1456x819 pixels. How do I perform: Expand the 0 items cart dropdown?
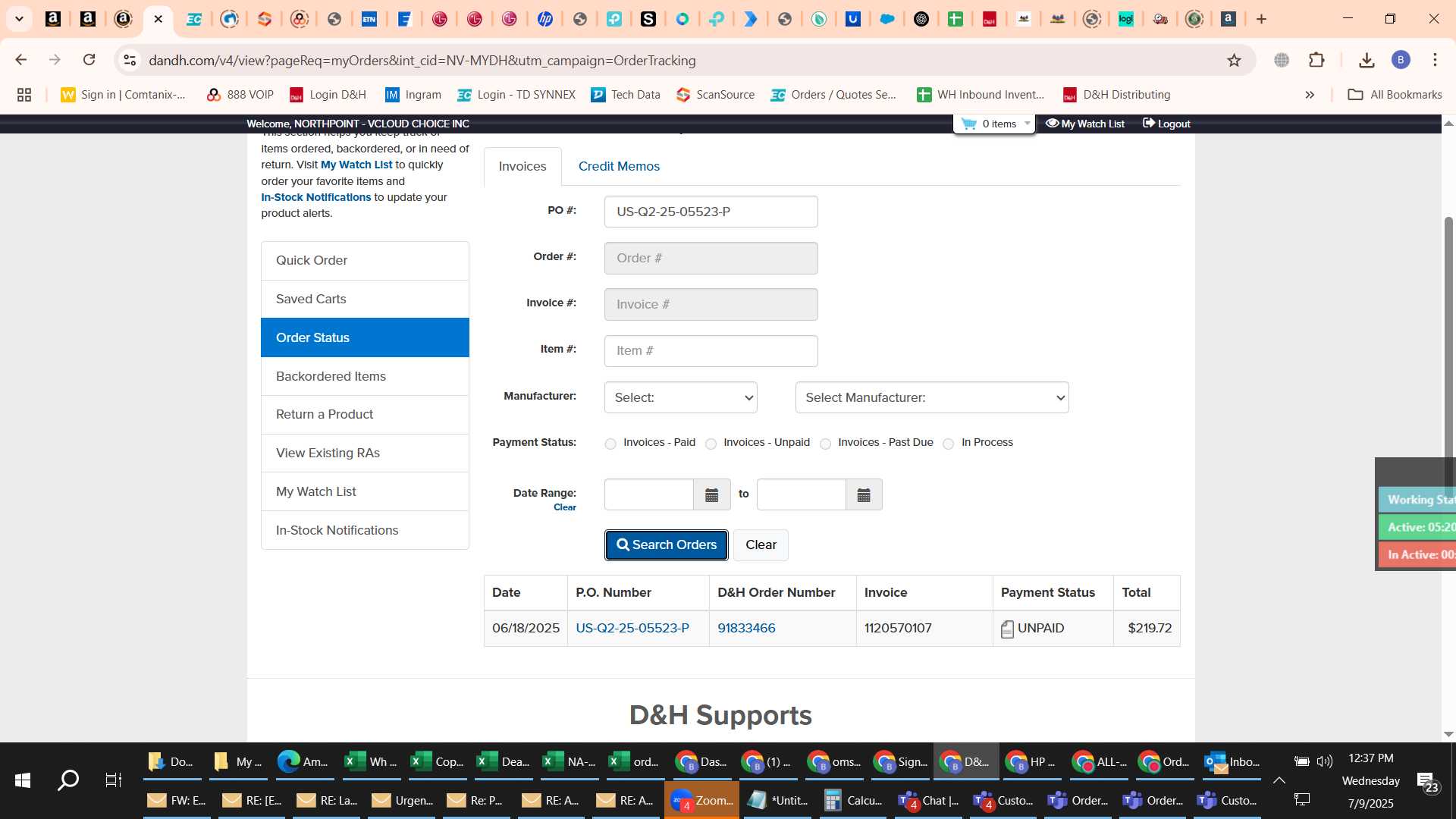coord(1028,124)
